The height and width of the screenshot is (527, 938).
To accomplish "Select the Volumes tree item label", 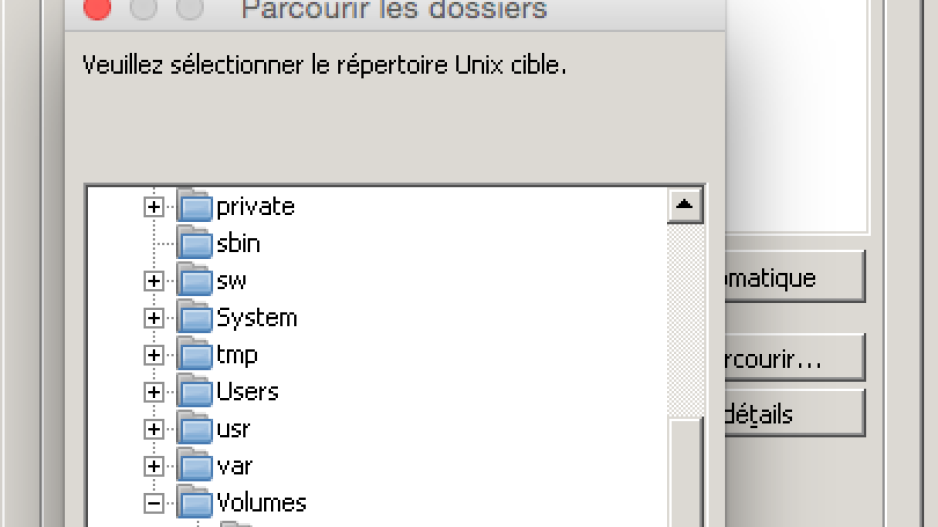I will (261, 502).
